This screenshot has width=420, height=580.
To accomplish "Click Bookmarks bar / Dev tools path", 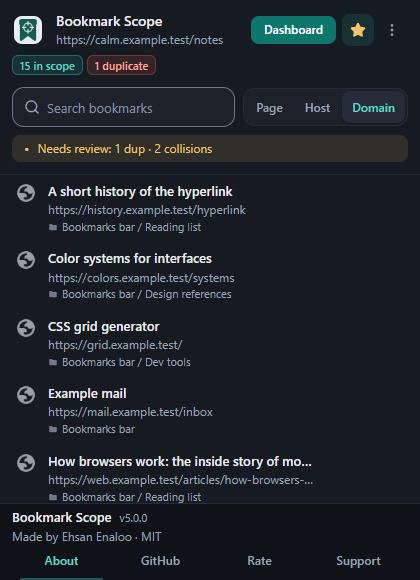I will [x=126, y=362].
